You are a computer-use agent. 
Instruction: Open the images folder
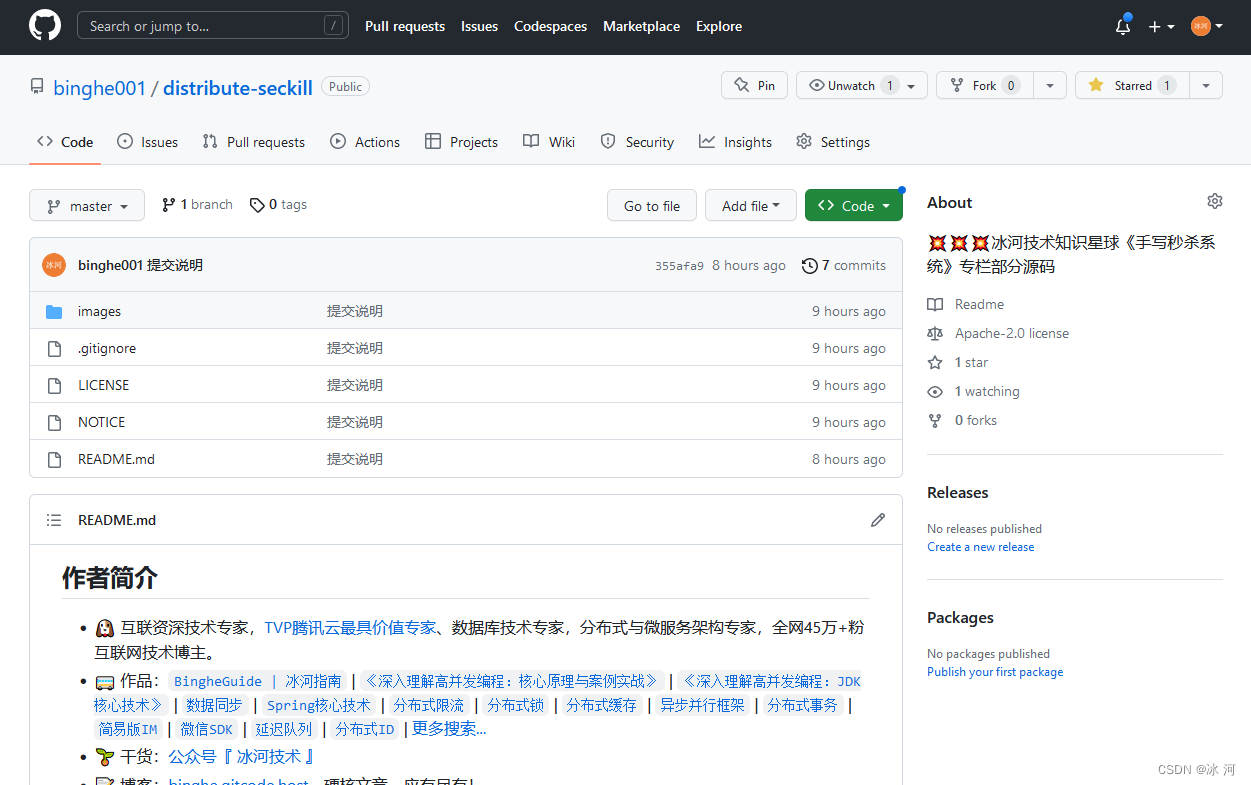(99, 311)
